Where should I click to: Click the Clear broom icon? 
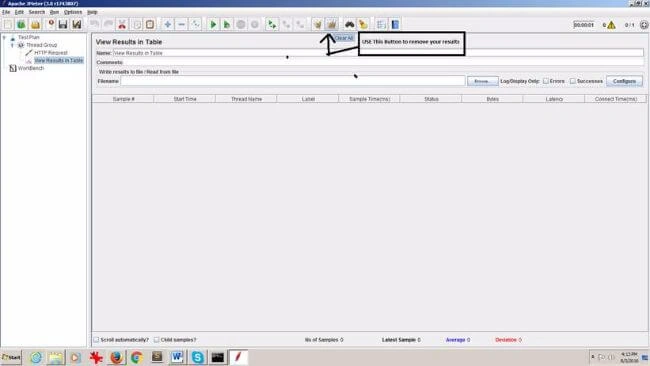[318, 24]
